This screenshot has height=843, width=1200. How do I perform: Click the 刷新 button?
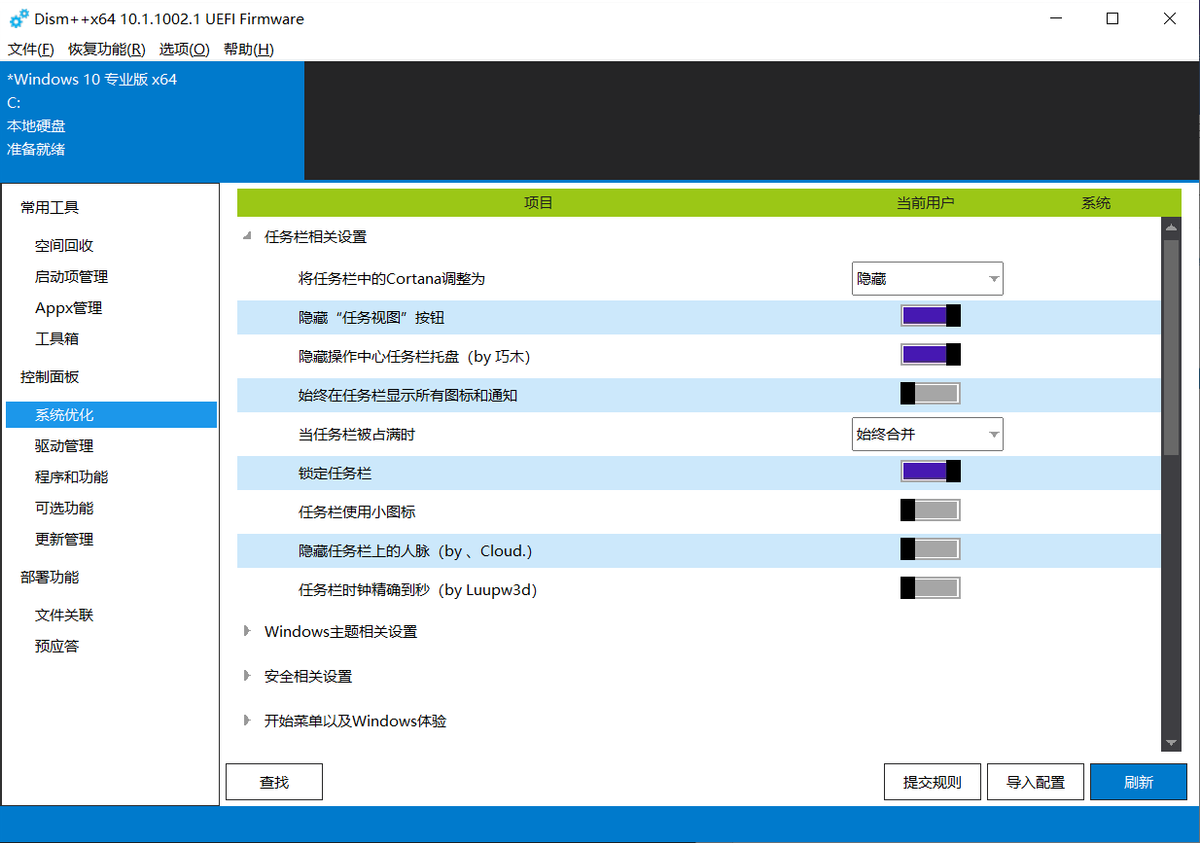(1138, 782)
